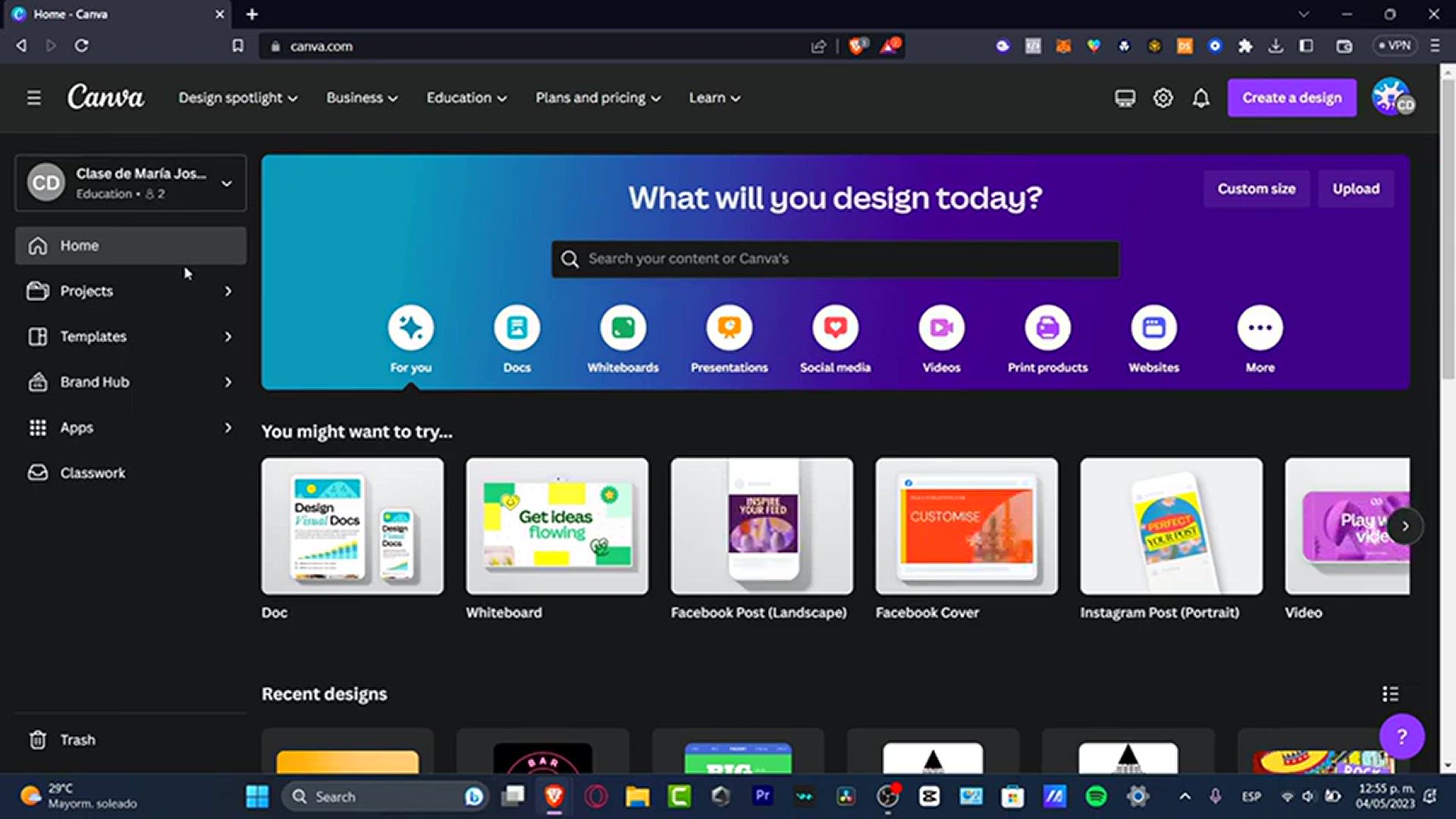Select the Print products category icon
1456x819 pixels.
1048,328
